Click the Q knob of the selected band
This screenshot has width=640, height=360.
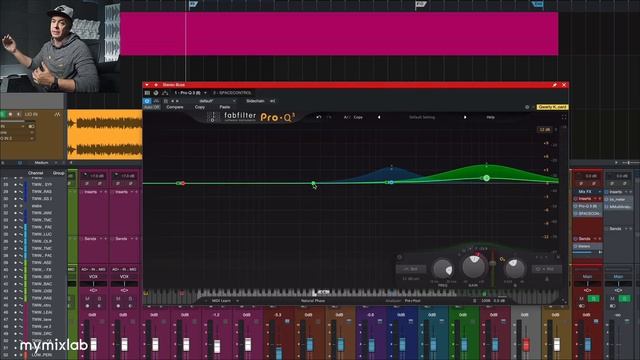click(514, 269)
